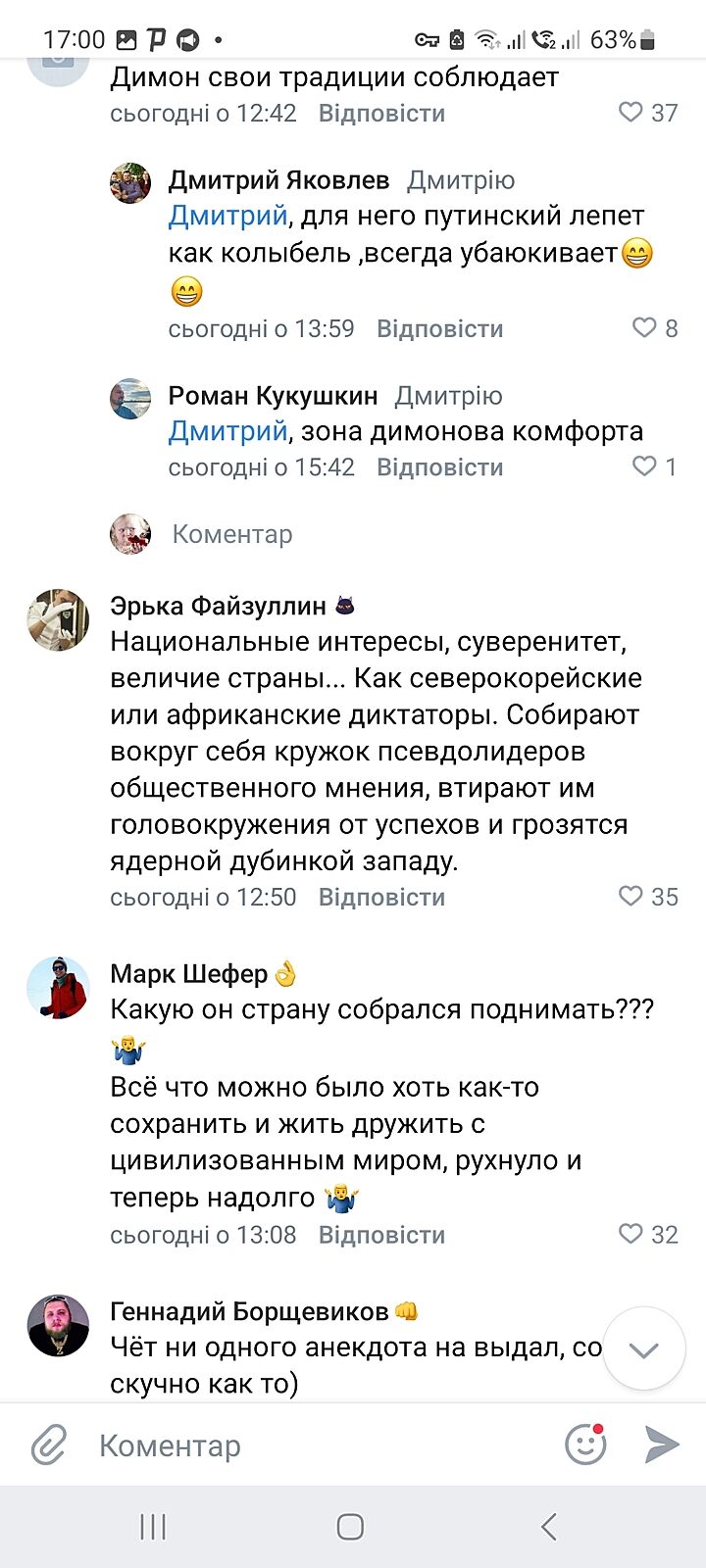Tap the paperclip attachment icon
The width and height of the screenshot is (706, 1568).
tap(49, 1445)
